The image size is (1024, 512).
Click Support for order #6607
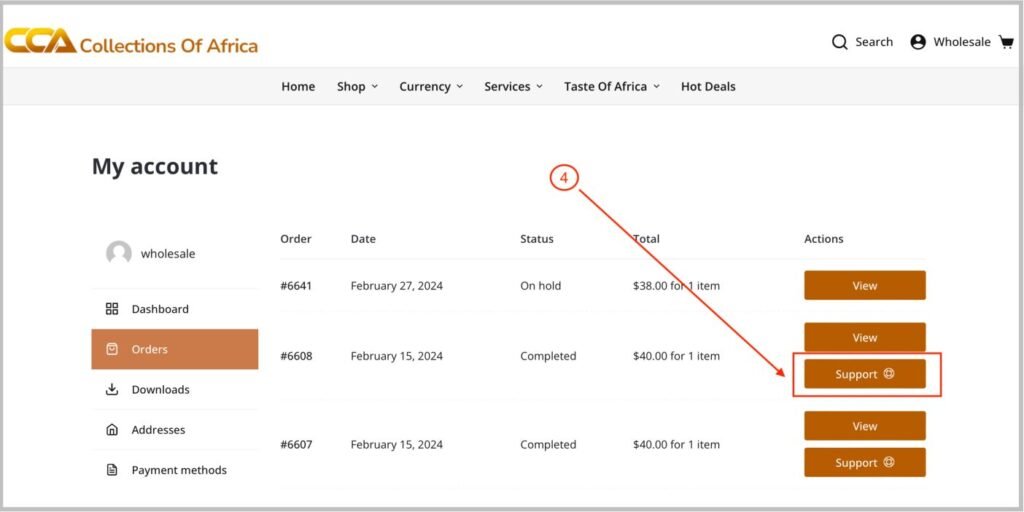[864, 463]
